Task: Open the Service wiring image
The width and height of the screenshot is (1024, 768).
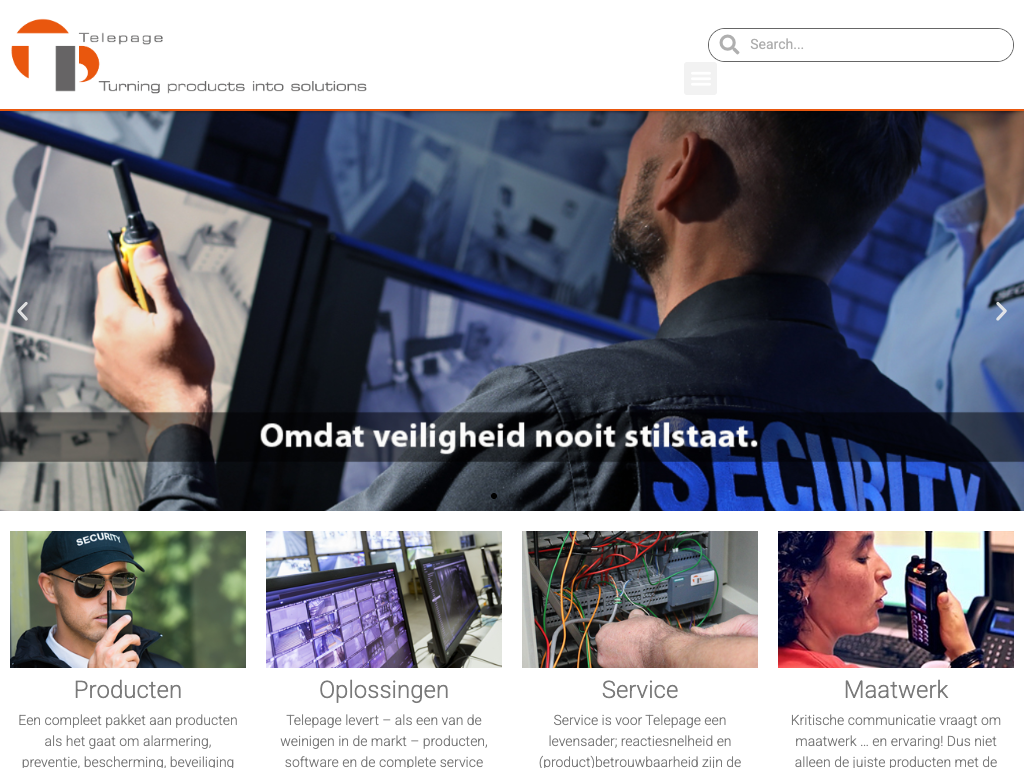Action: 640,599
